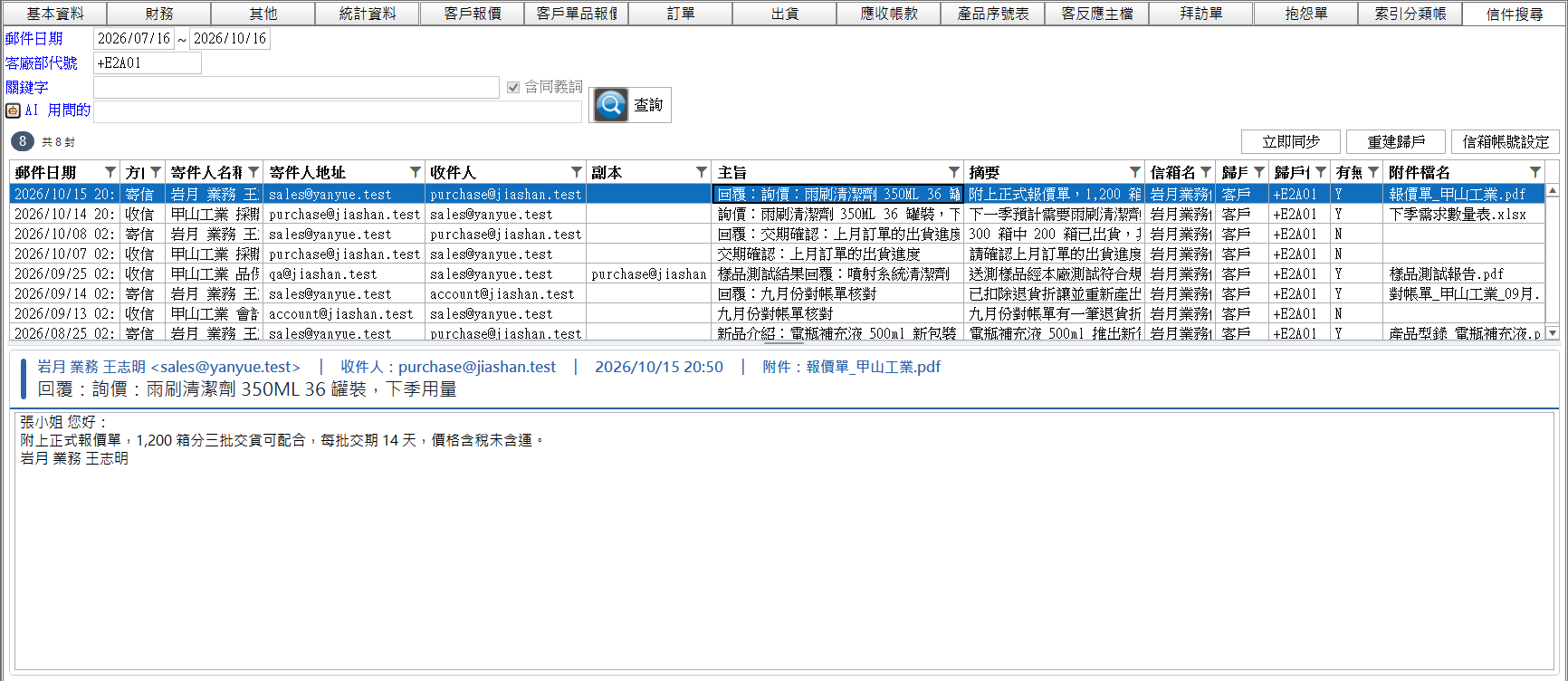Viewport: 1568px width, 681px height.
Task: Open the filter icon on 寄件人地址 column
Action: (x=416, y=172)
